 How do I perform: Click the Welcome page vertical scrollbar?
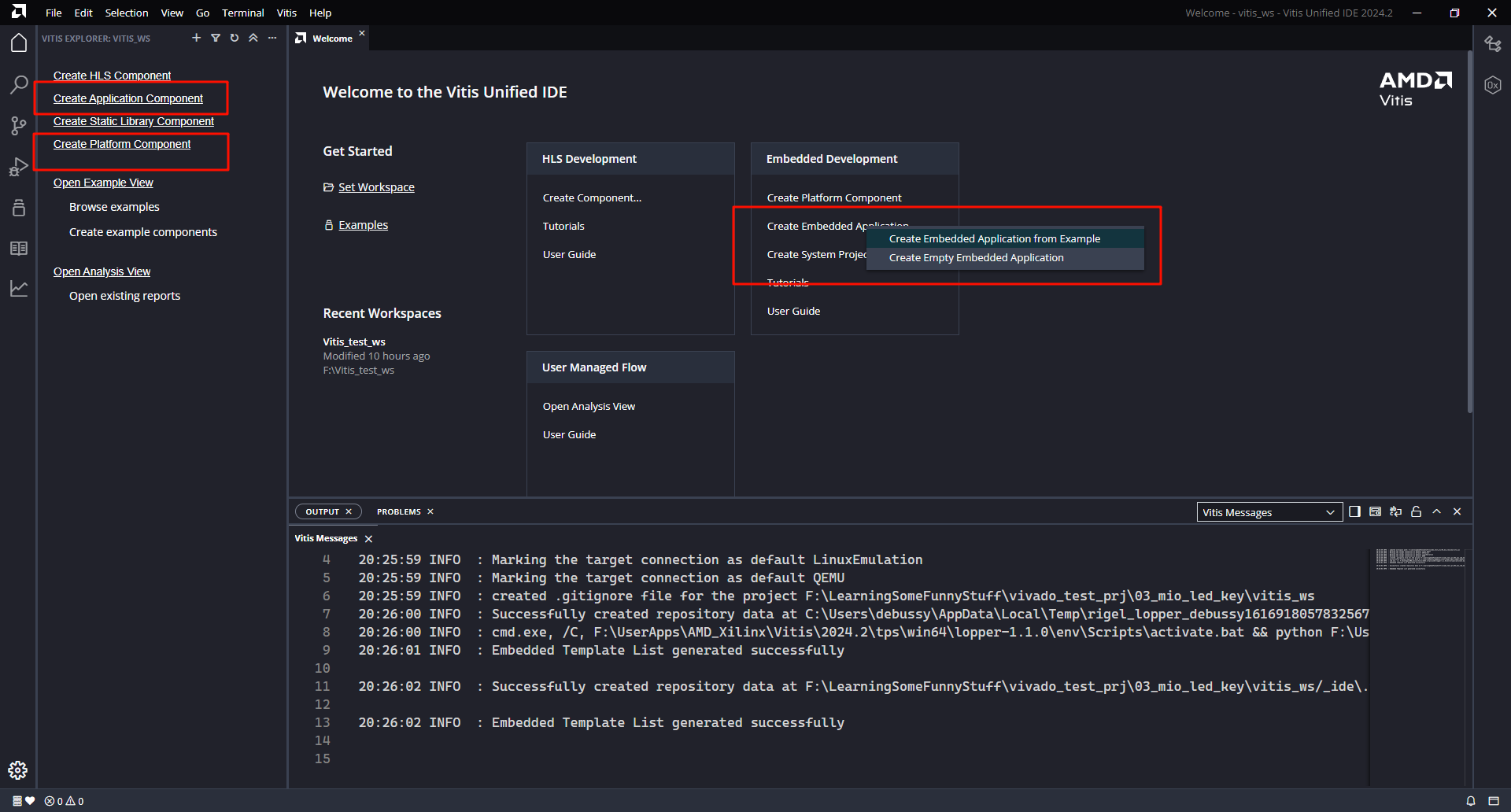click(x=1469, y=232)
